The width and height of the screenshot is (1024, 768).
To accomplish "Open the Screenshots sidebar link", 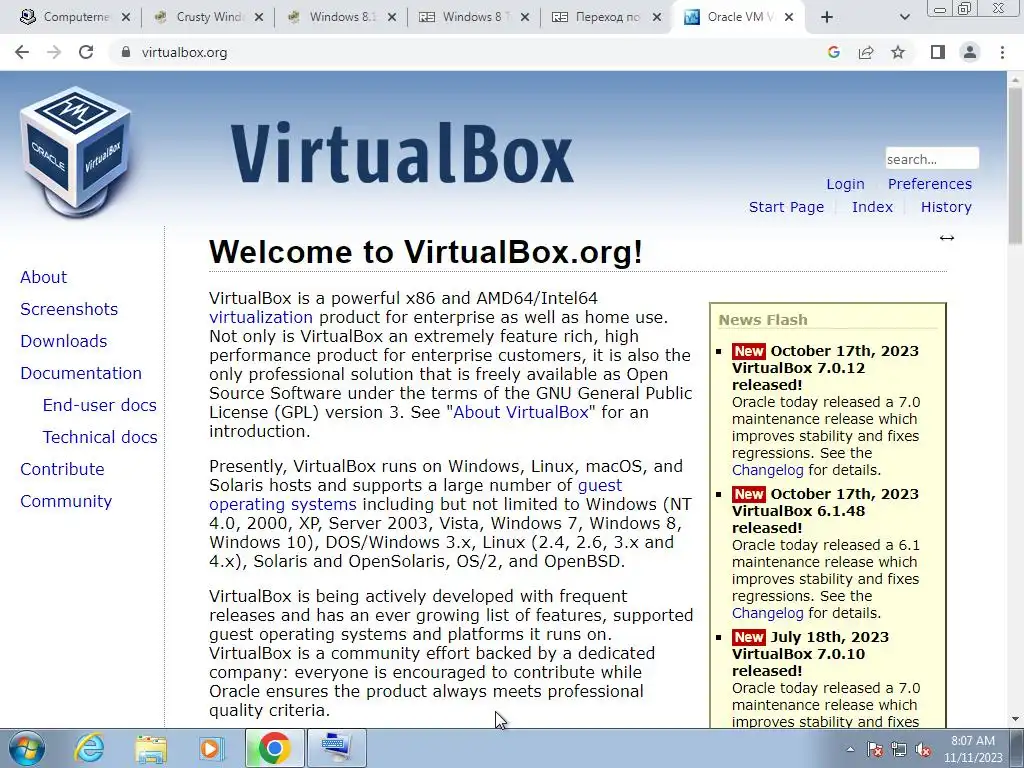I will tap(69, 309).
